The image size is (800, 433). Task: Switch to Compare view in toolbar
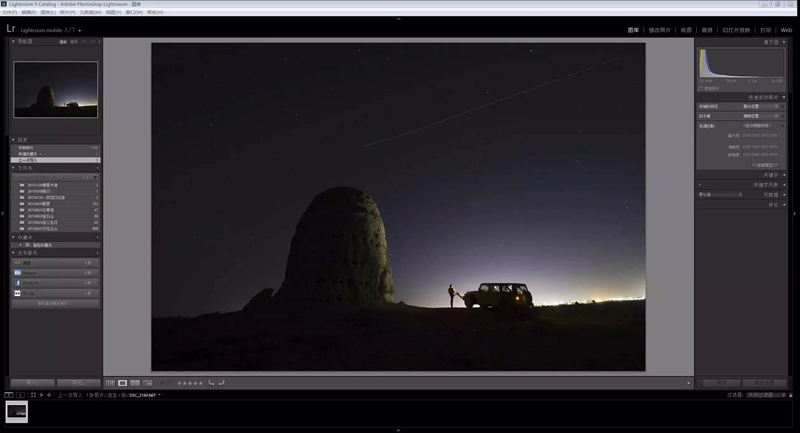135,383
